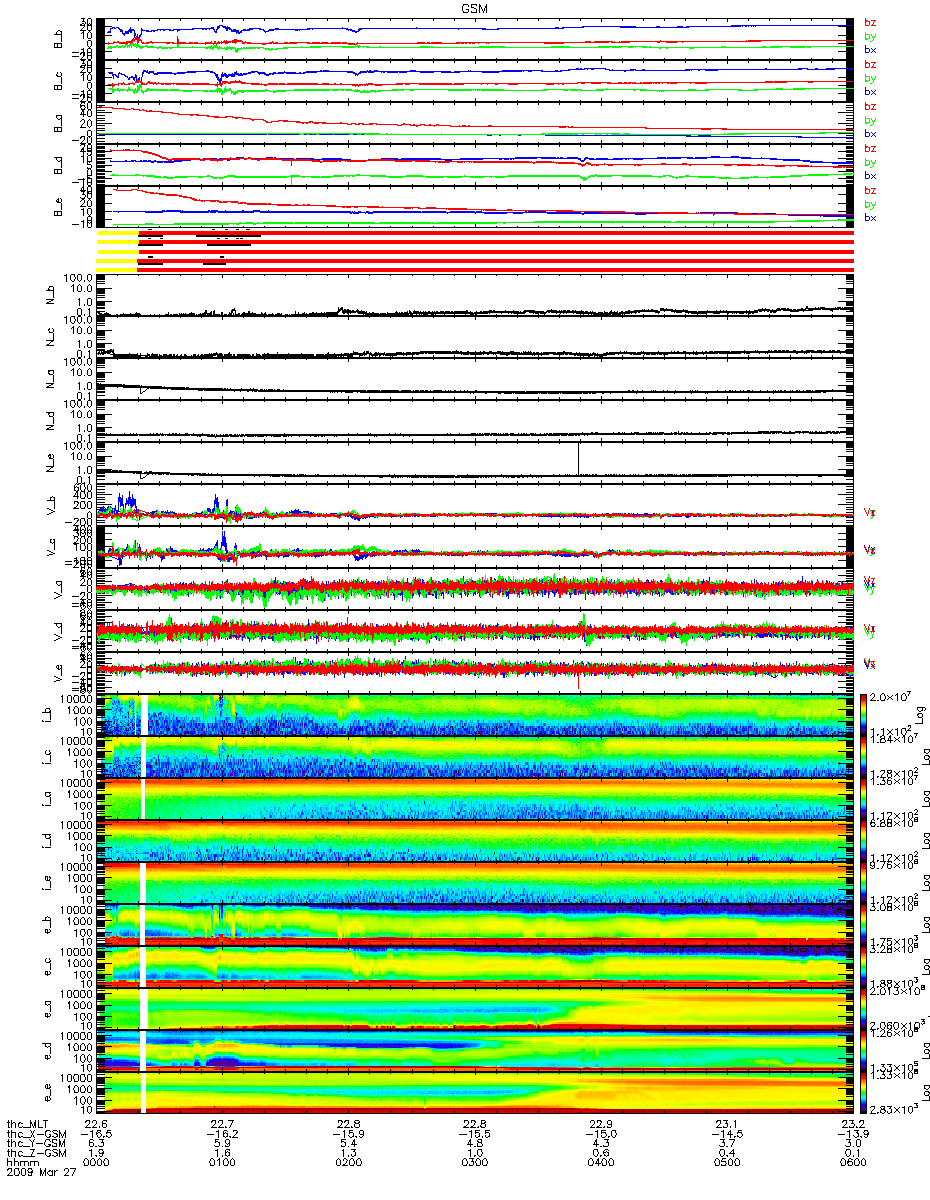Click the -13.9 X-GSM value
The width and height of the screenshot is (930, 1200).
click(x=853, y=1133)
